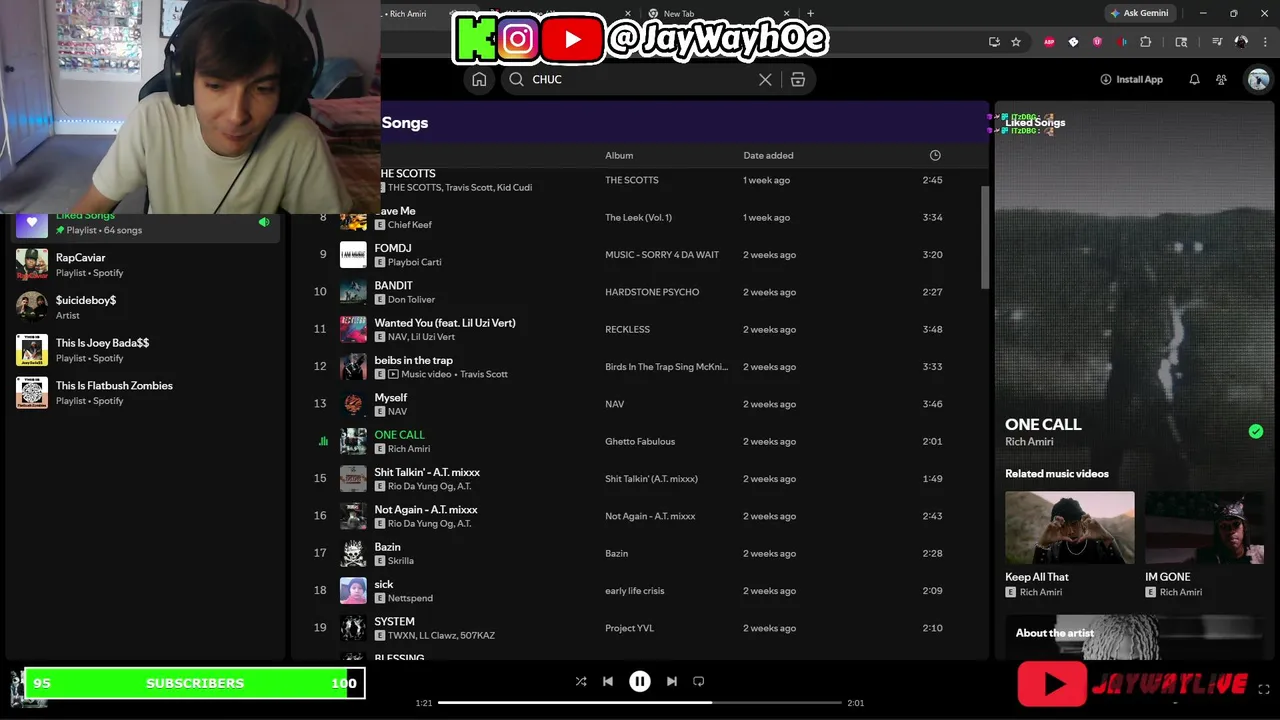Toggle liked checkmark for ONE CALL

[x=1256, y=431]
